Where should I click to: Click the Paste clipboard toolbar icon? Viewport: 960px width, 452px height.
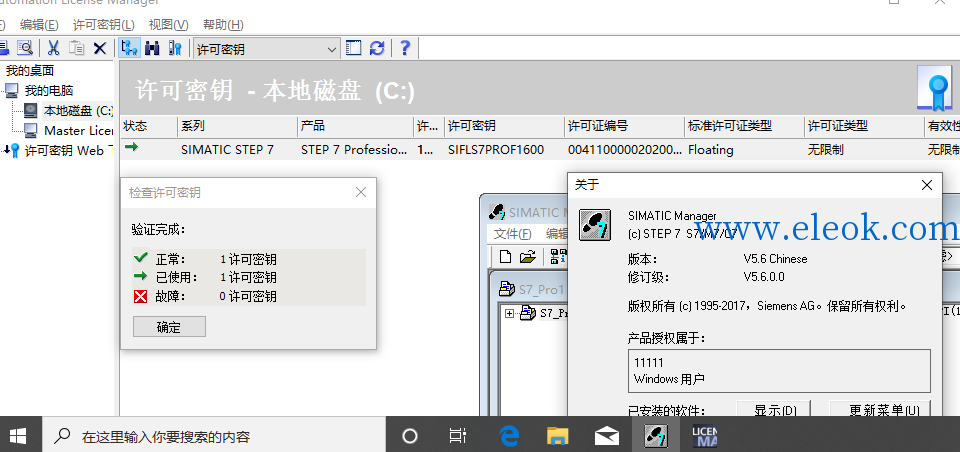pos(77,48)
